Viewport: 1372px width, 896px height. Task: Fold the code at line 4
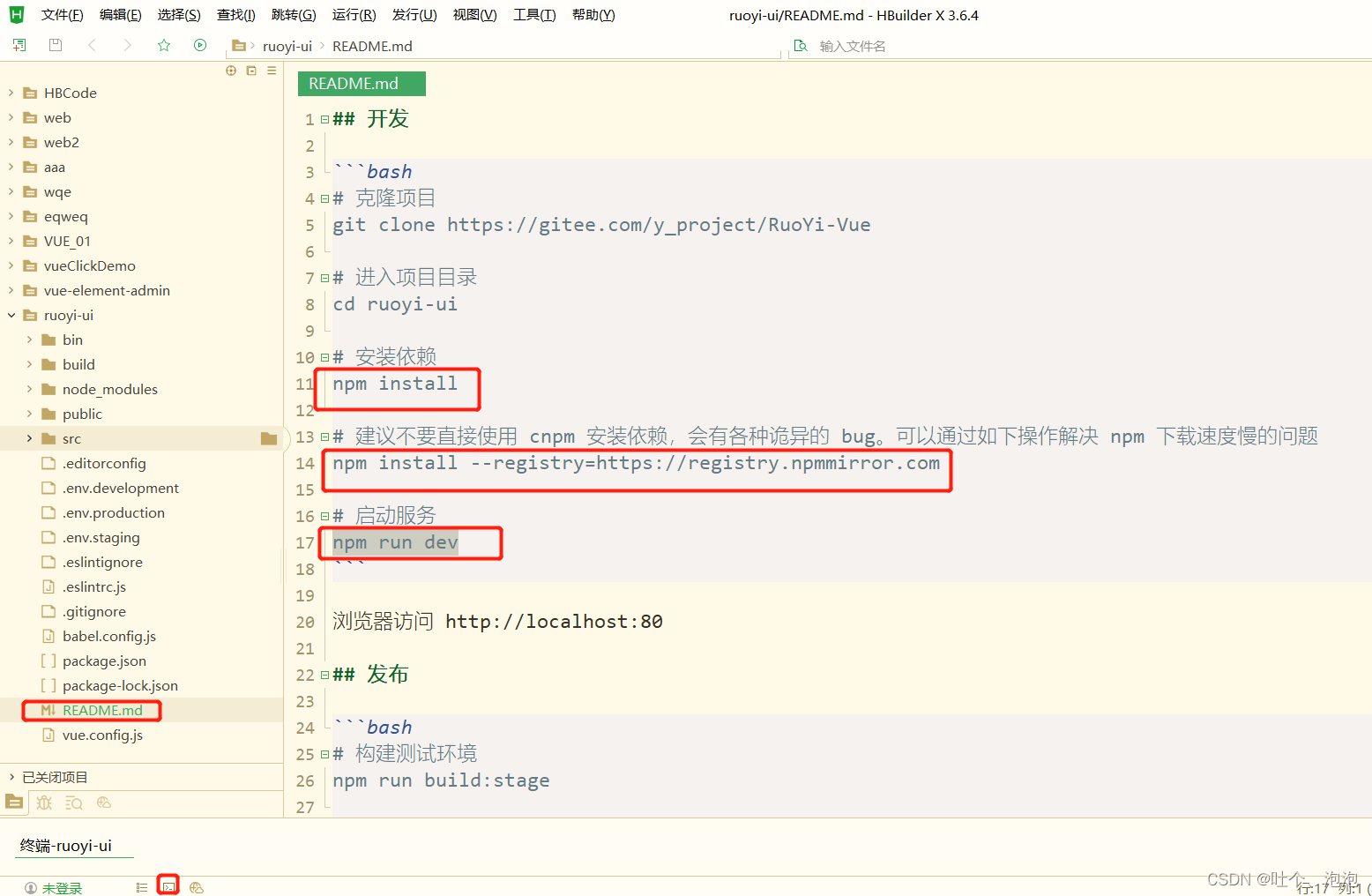325,198
